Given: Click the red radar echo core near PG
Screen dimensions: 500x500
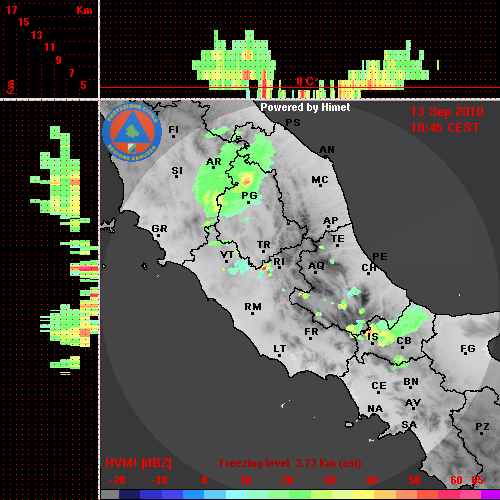Looking at the screenshot, I should (247, 181).
